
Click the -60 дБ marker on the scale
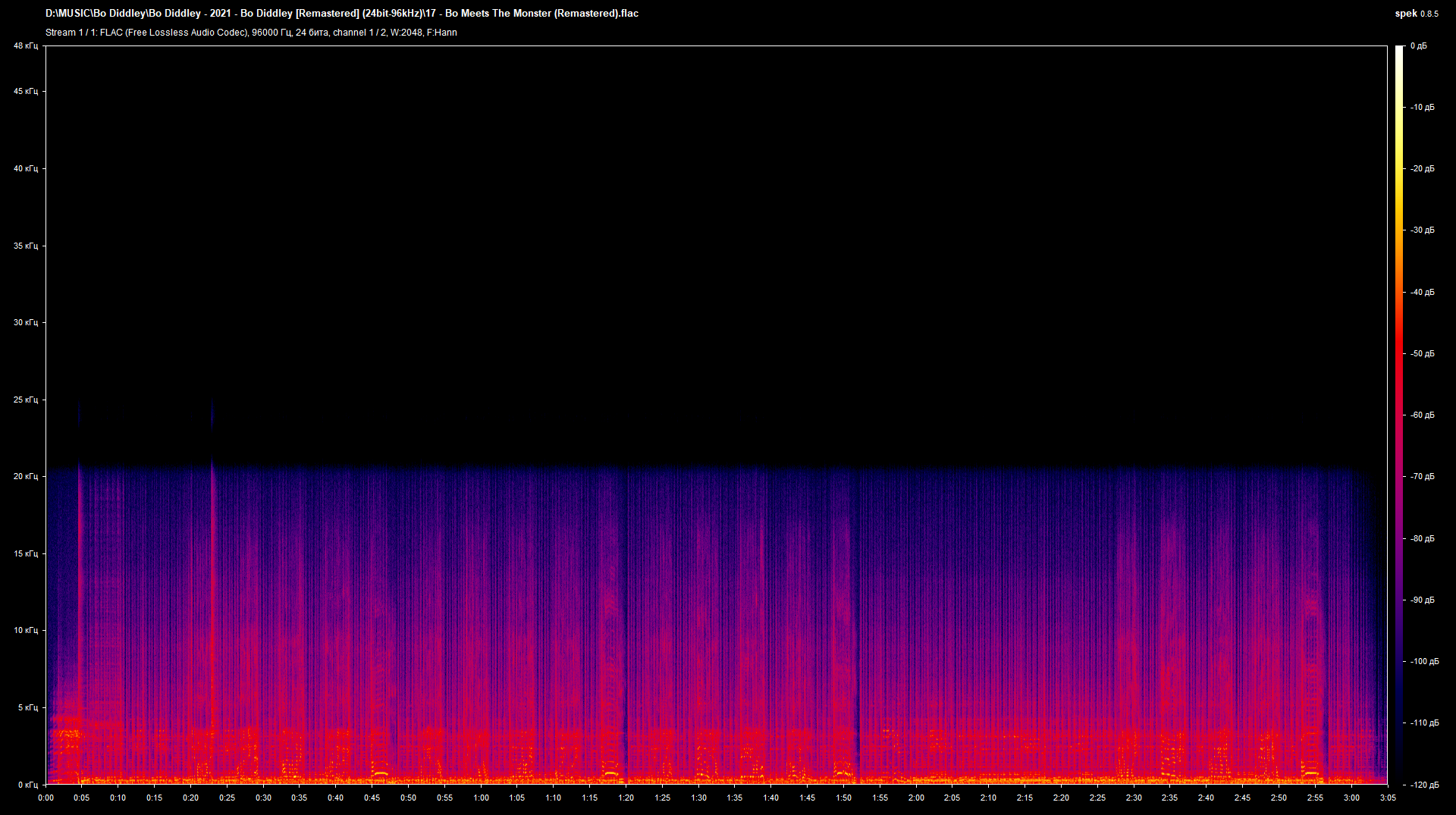pyautogui.click(x=1422, y=415)
